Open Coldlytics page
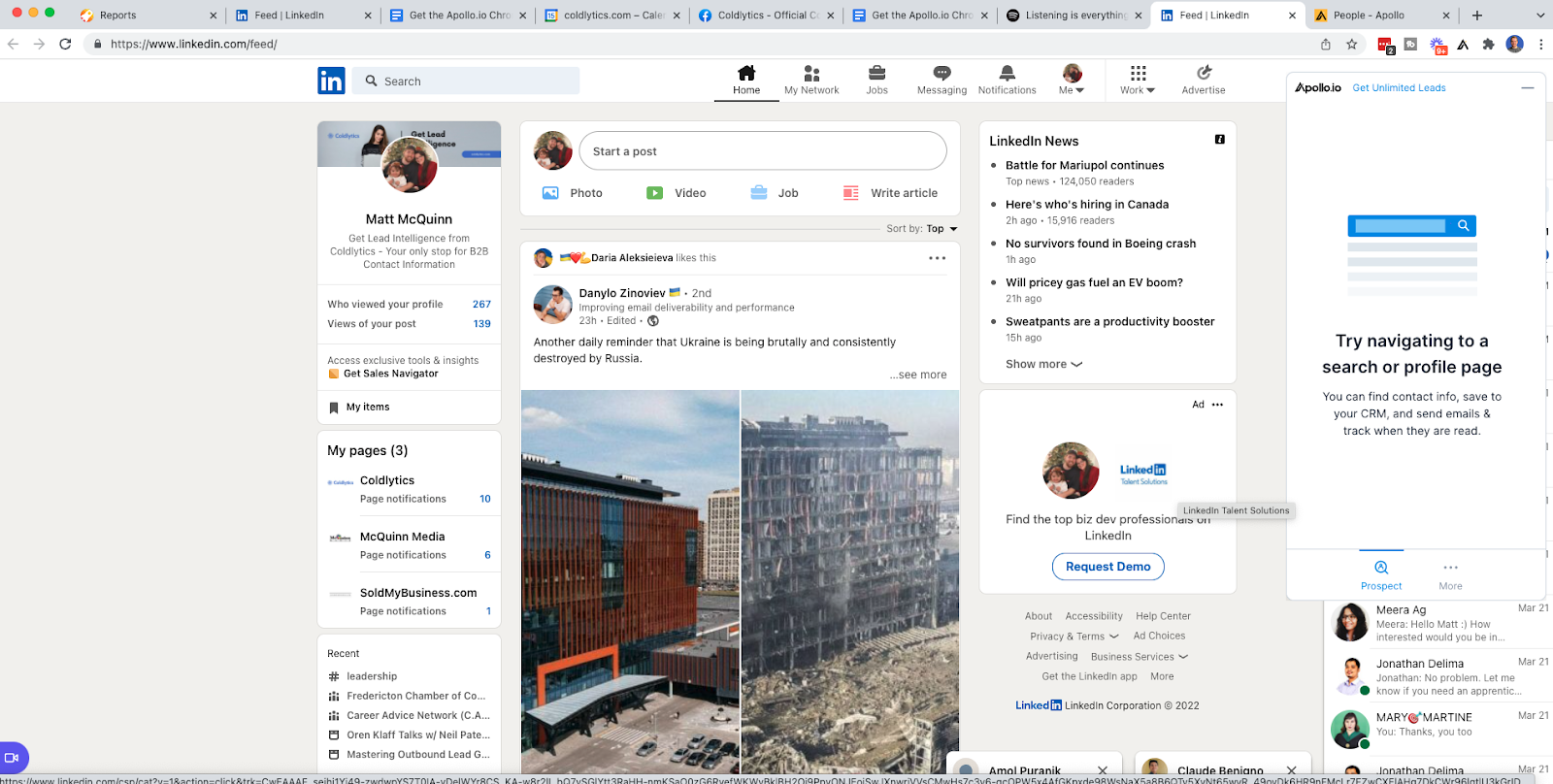This screenshot has width=1553, height=784. 387,480
